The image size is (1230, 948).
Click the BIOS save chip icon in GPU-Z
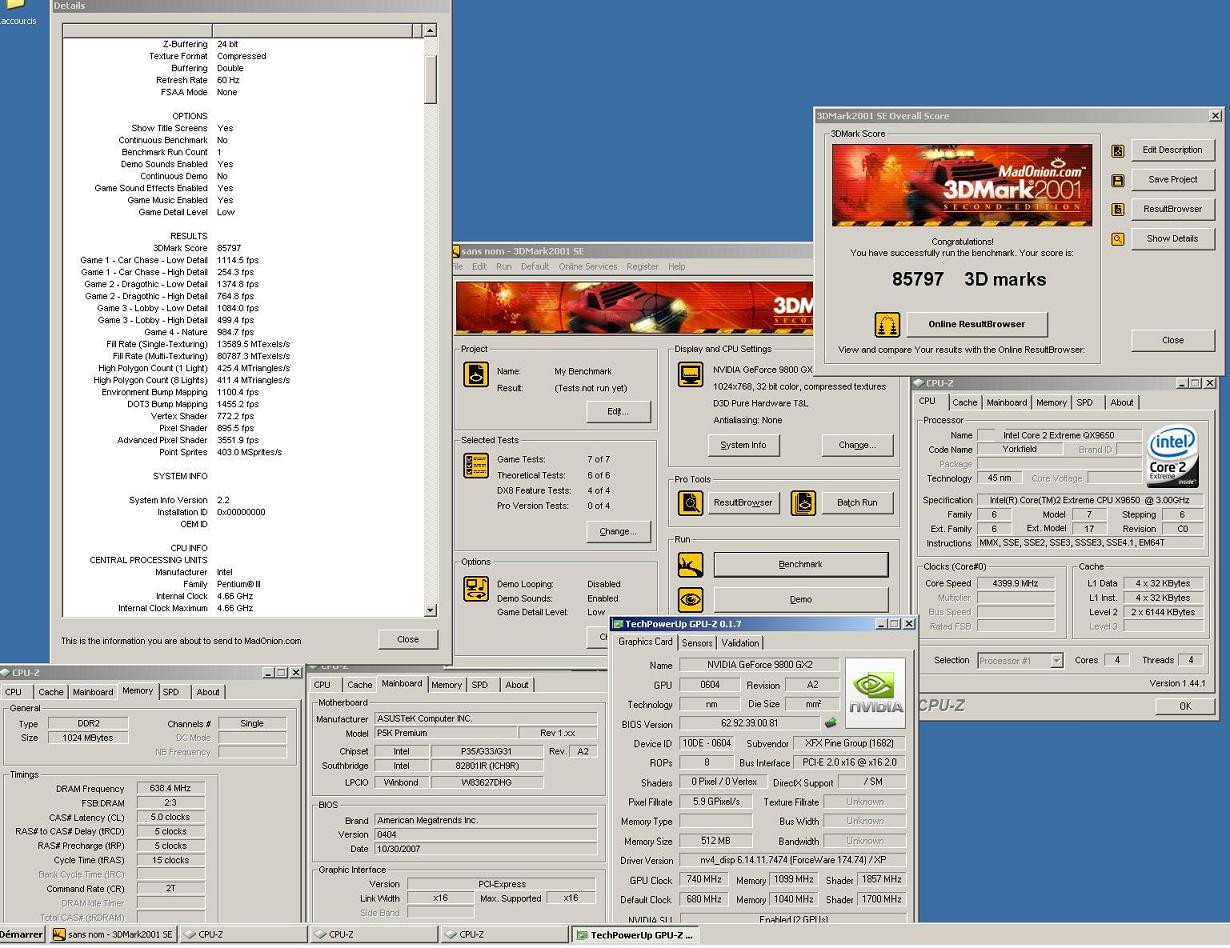[830, 723]
